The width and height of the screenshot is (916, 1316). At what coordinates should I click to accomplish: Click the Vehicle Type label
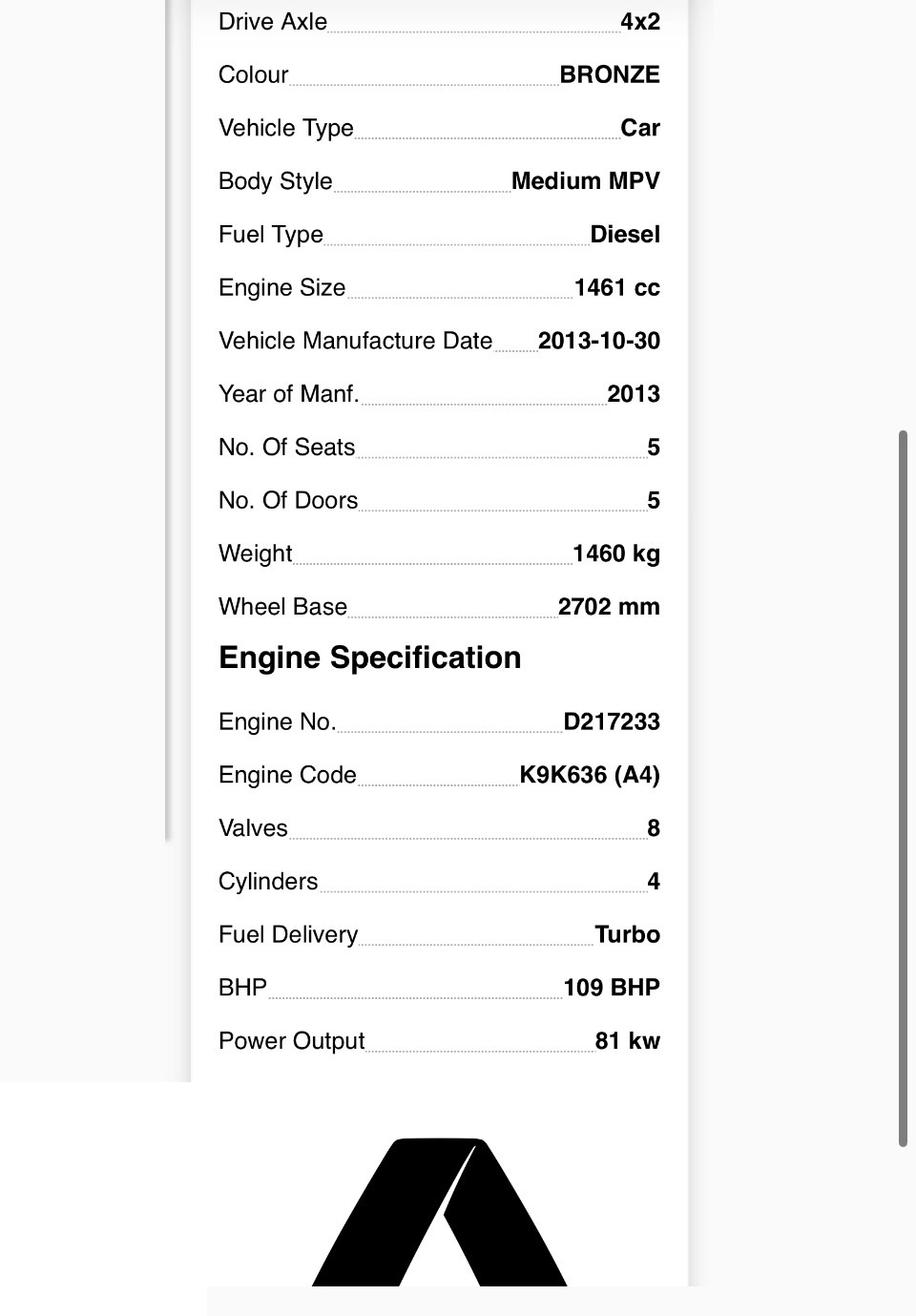(286, 128)
